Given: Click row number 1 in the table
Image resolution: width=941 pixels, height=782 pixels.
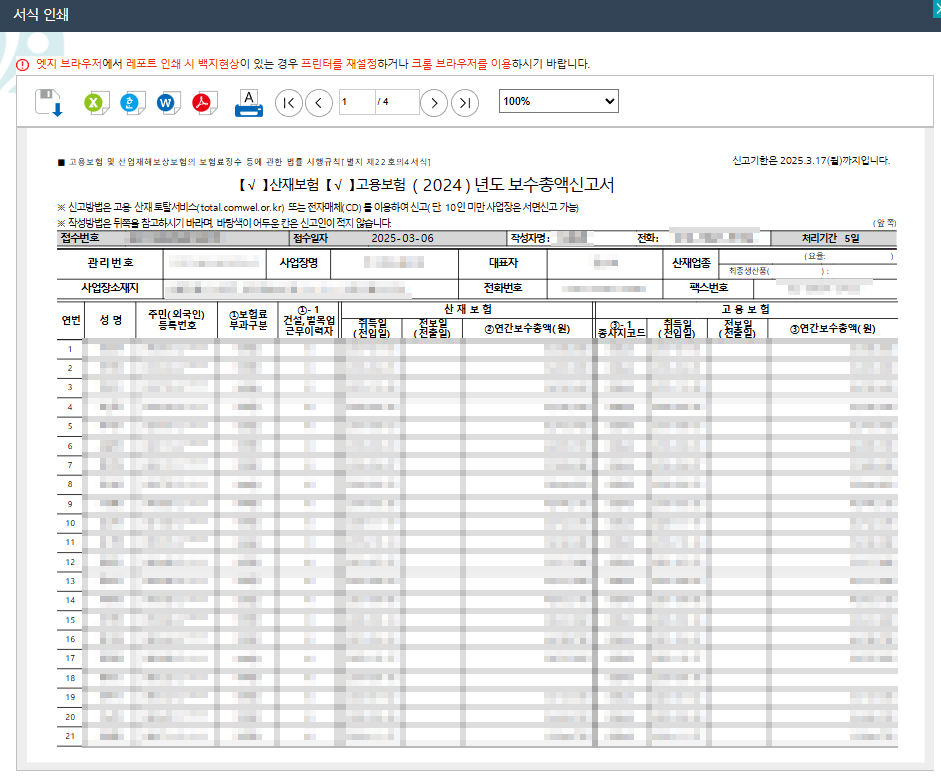Looking at the screenshot, I should click(x=70, y=349).
